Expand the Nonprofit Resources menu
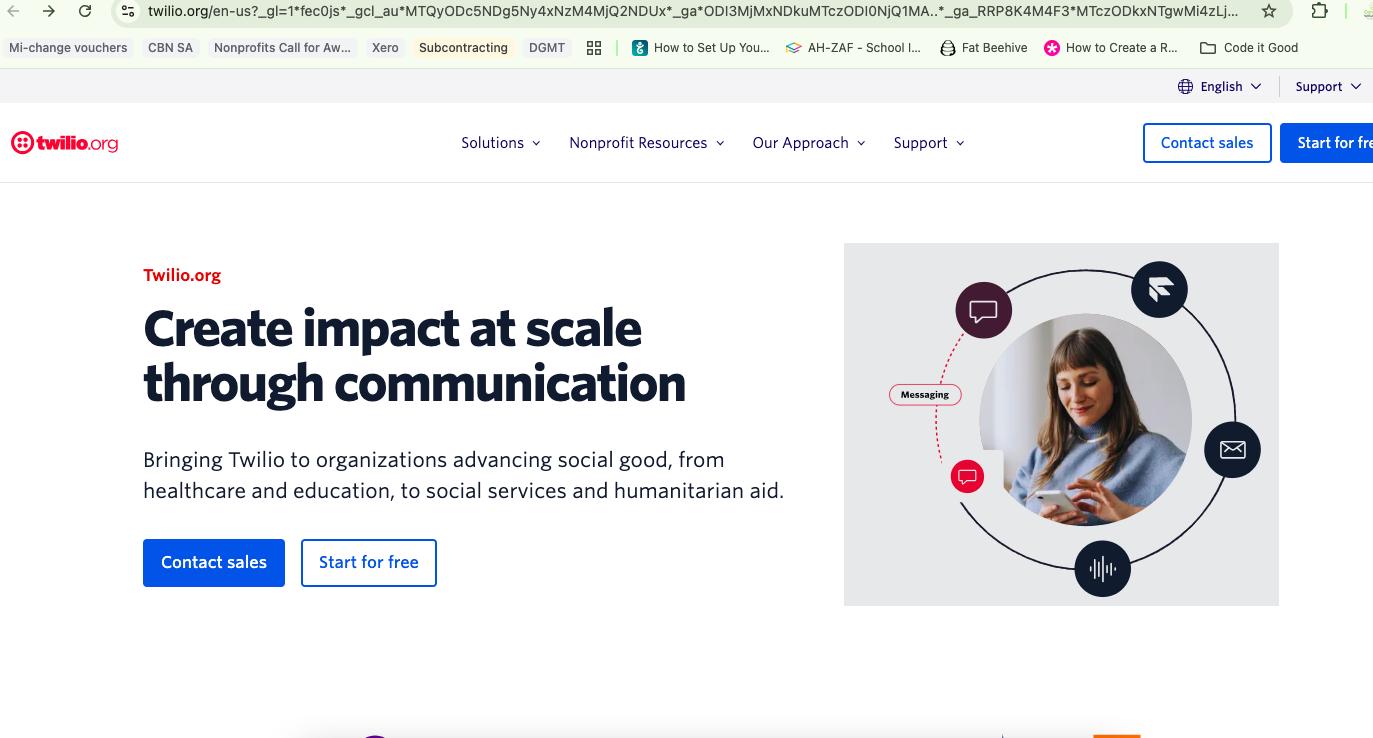This screenshot has width=1373, height=738. click(x=646, y=143)
